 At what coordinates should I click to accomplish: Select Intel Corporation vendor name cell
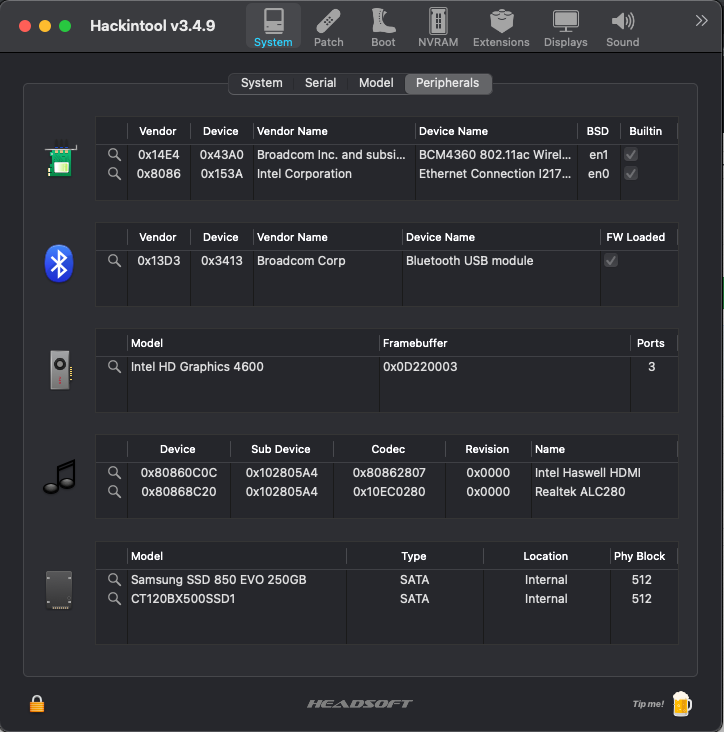(x=304, y=174)
